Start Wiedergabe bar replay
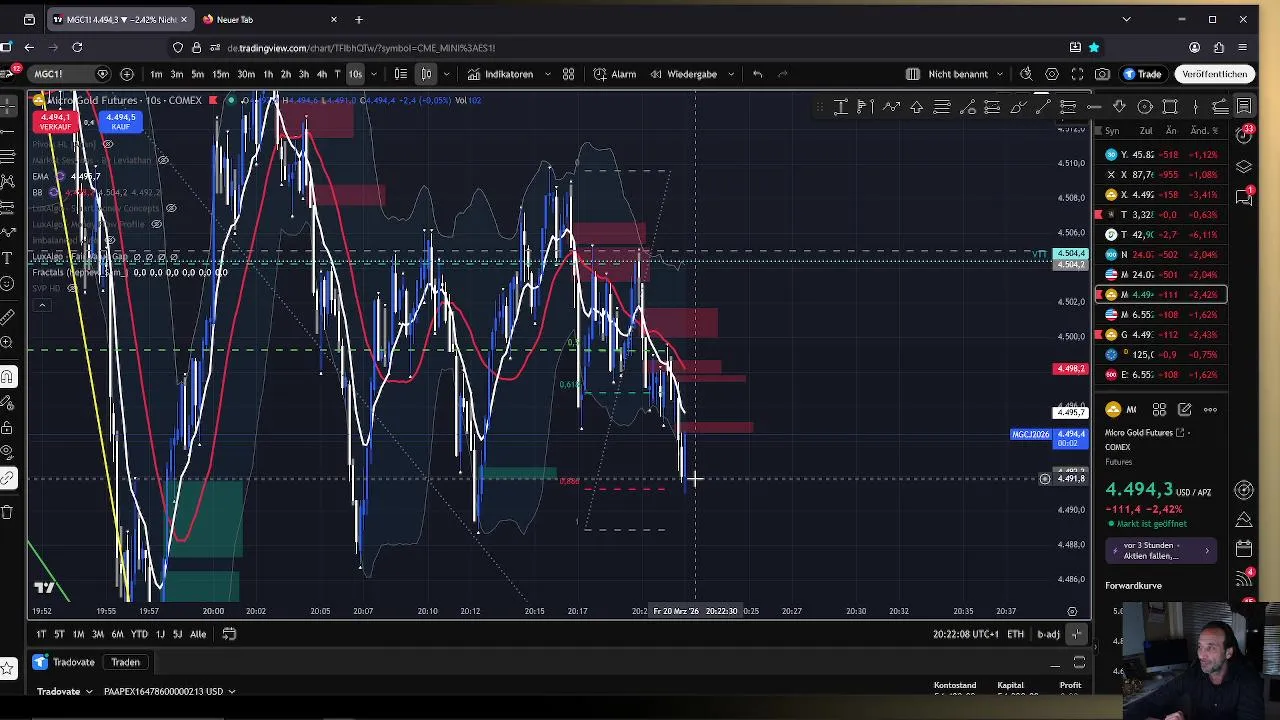 click(684, 74)
